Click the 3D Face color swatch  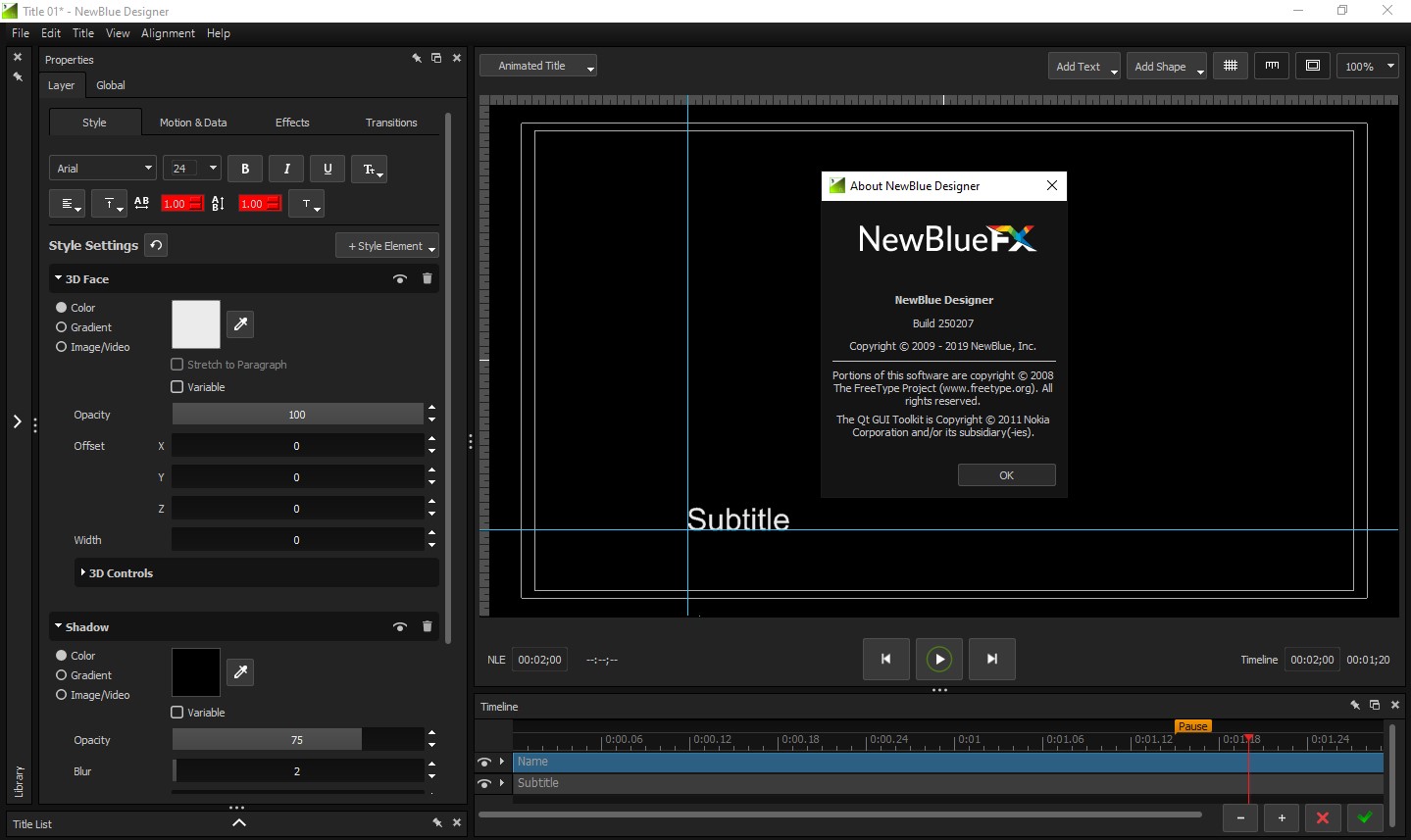coord(195,323)
